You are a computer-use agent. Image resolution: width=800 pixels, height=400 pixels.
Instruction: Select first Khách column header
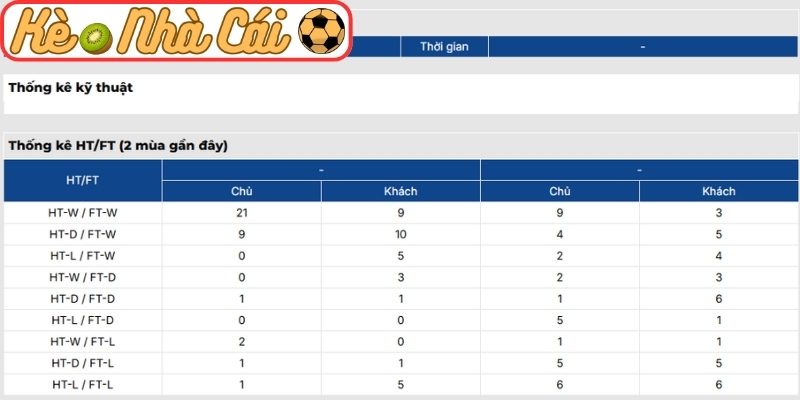pyautogui.click(x=401, y=191)
